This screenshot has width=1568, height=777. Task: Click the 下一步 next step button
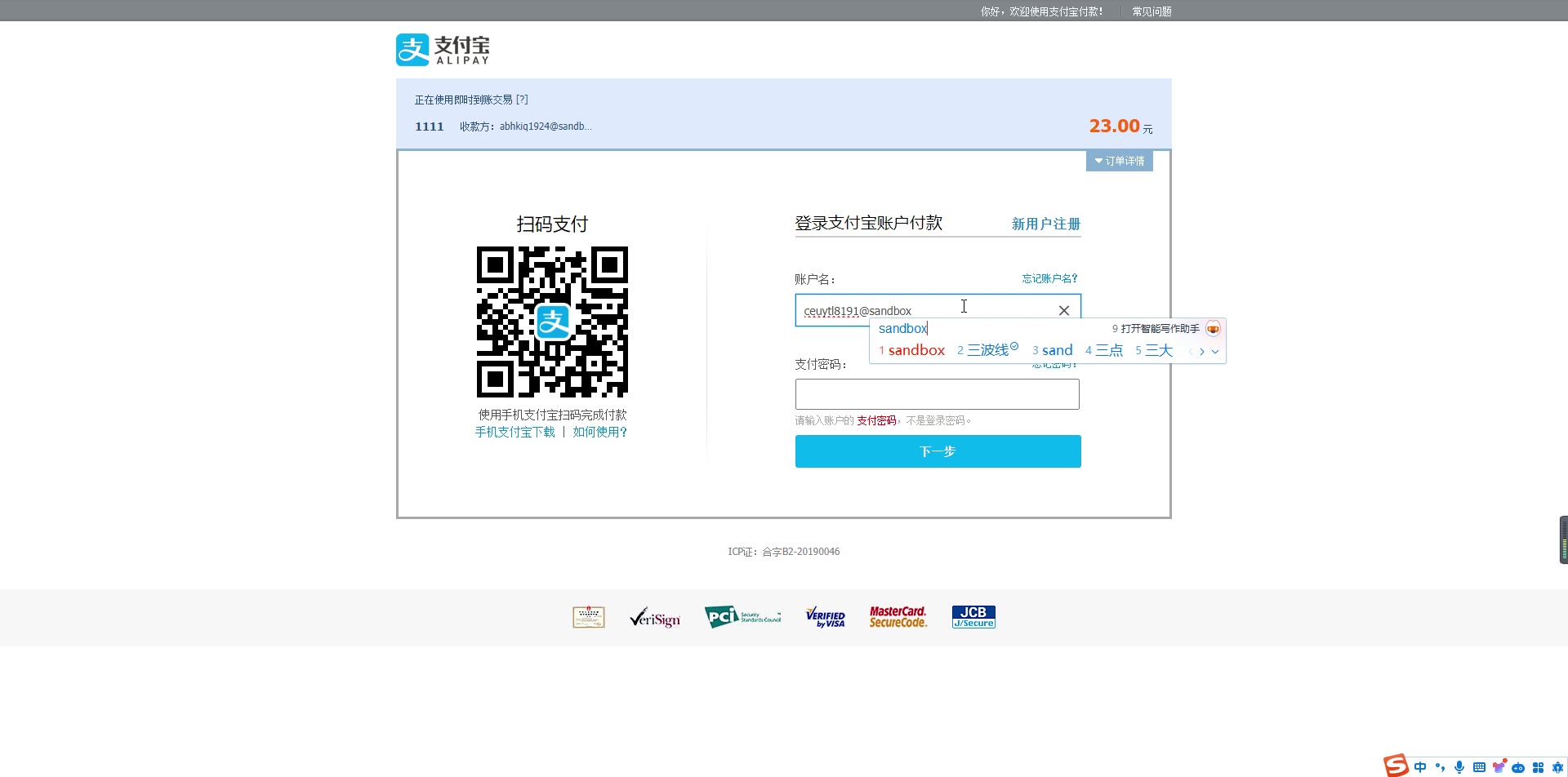coord(938,451)
